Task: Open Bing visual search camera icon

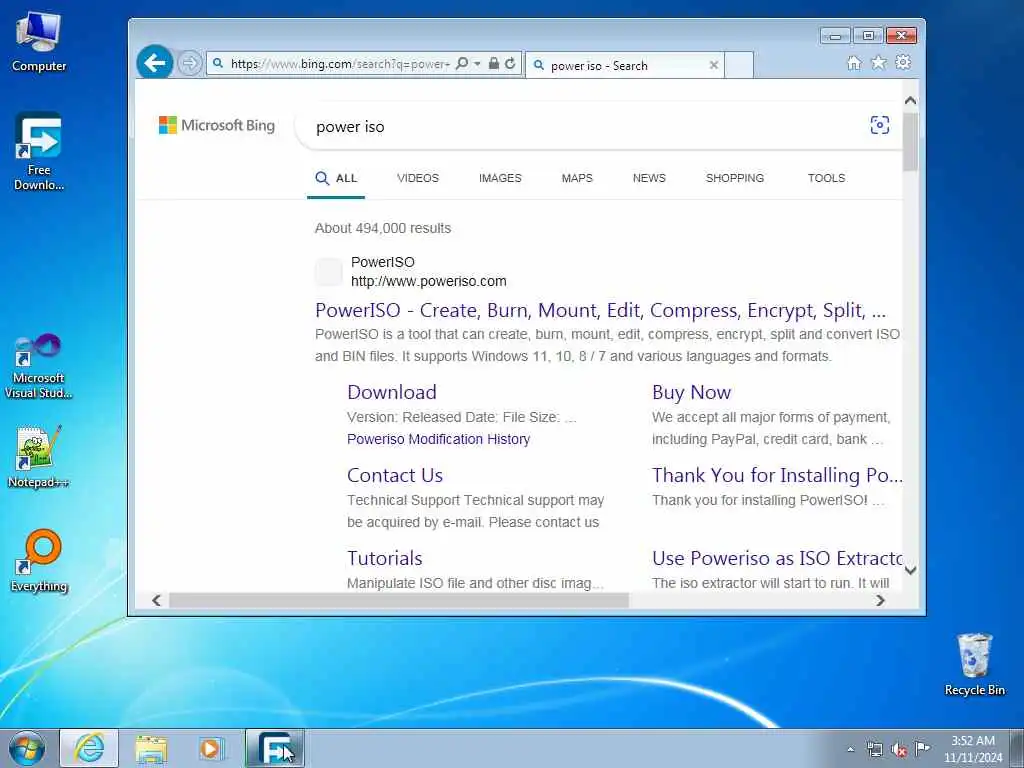Action: click(x=880, y=125)
